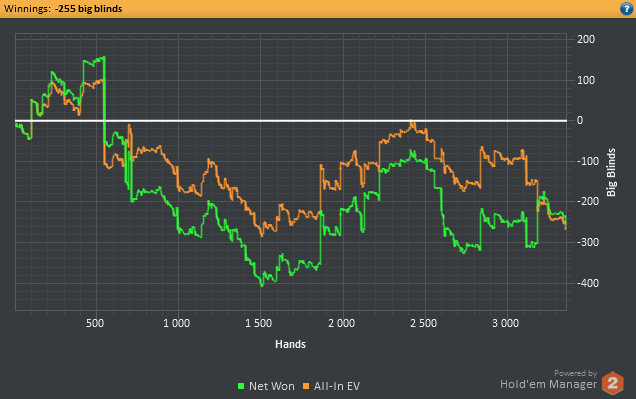The height and width of the screenshot is (399, 636).
Task: Open the blue help question mark icon
Action: point(627,9)
